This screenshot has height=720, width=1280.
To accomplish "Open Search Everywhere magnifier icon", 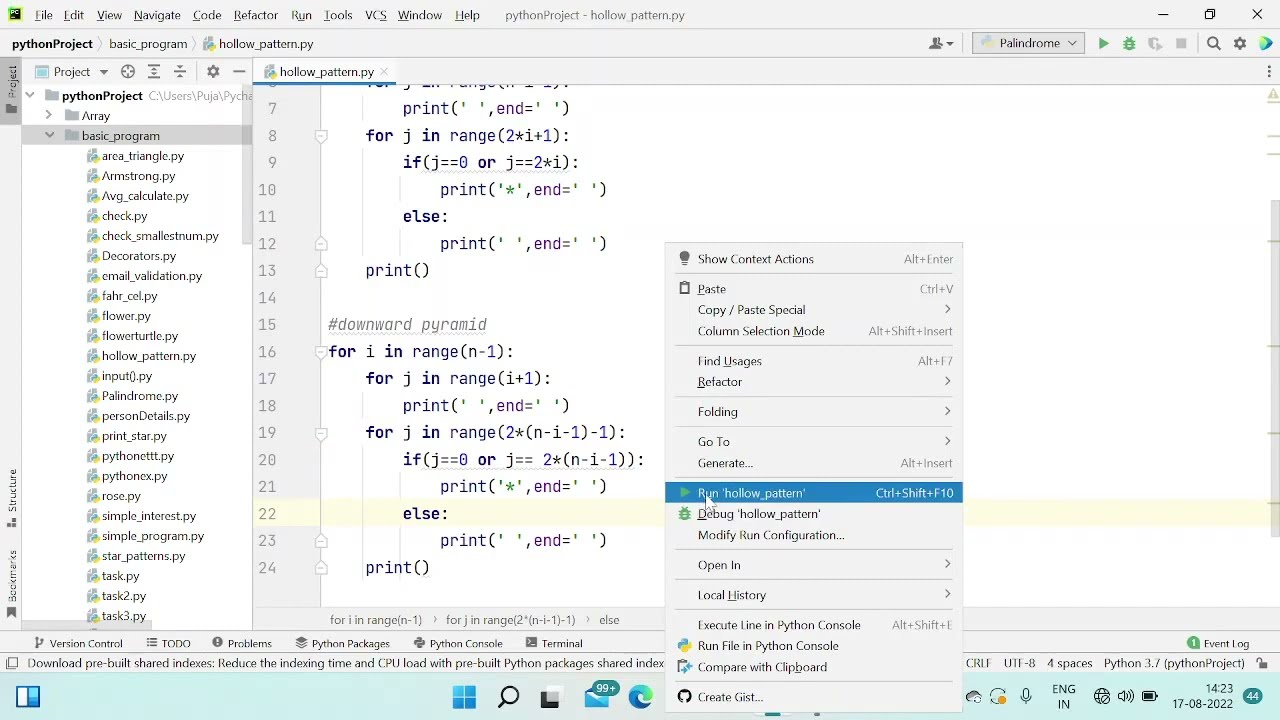I will tap(1213, 44).
